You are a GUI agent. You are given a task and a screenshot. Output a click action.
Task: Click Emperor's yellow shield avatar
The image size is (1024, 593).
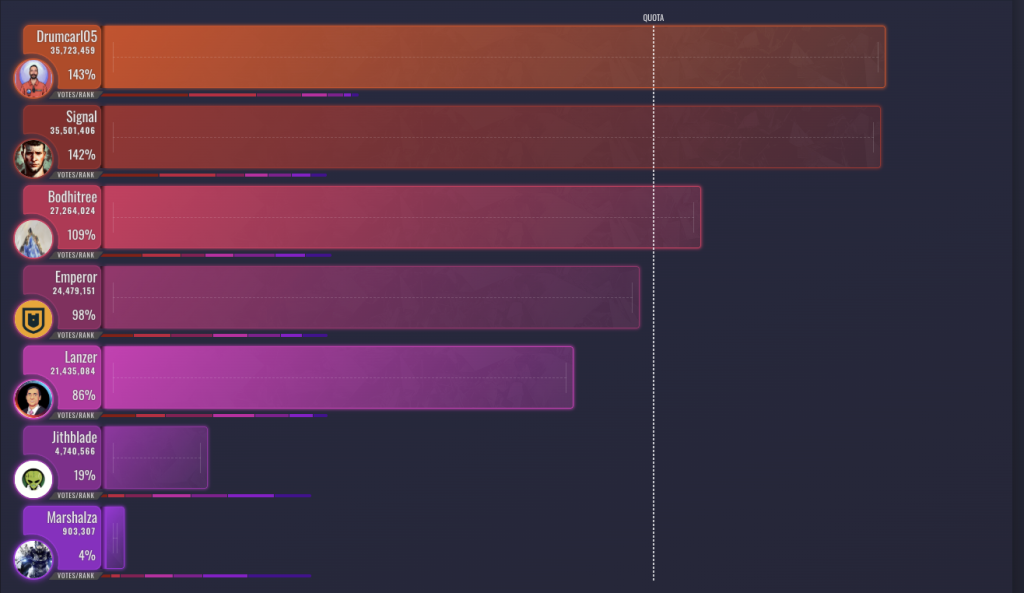[x=32, y=319]
